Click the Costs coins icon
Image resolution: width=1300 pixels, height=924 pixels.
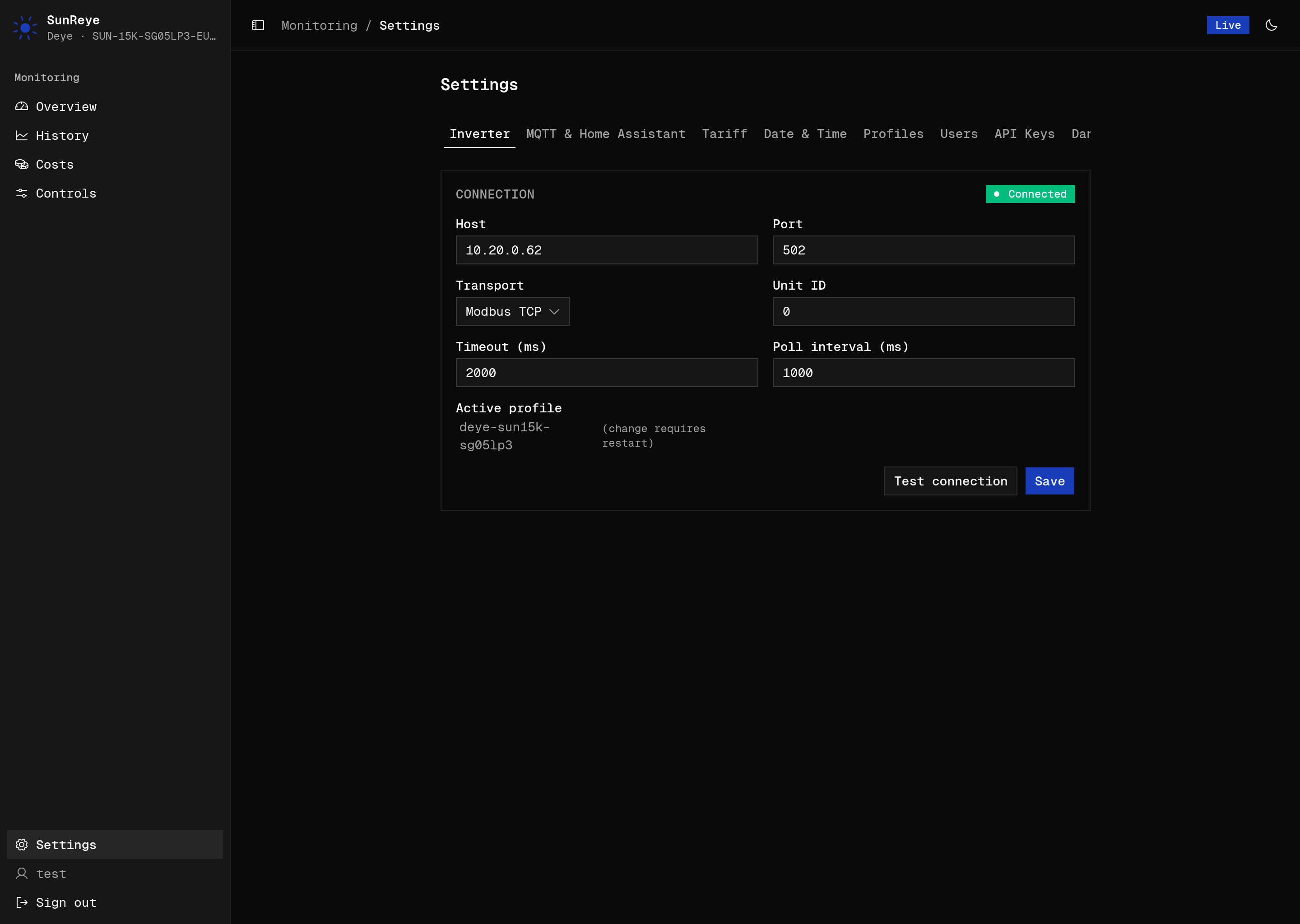(x=22, y=164)
